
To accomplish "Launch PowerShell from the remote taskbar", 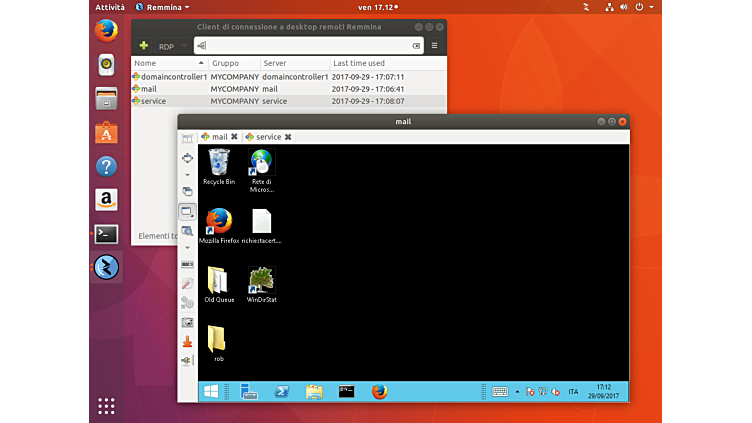I will click(x=282, y=392).
